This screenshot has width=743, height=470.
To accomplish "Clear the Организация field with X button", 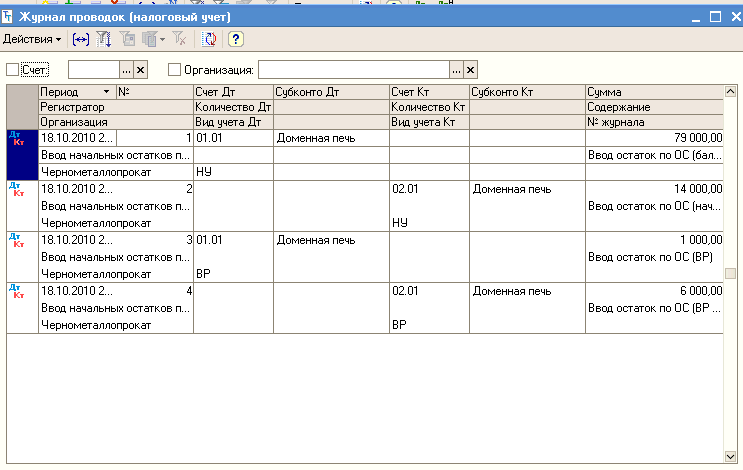I will coord(471,70).
